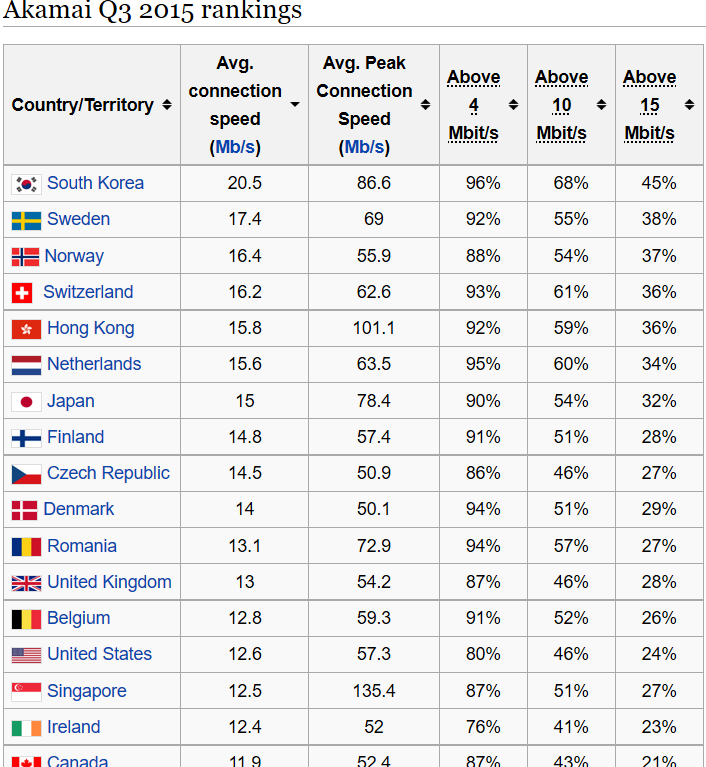Click the Czech Republic flag icon
This screenshot has height=767, width=706.
coord(26,474)
